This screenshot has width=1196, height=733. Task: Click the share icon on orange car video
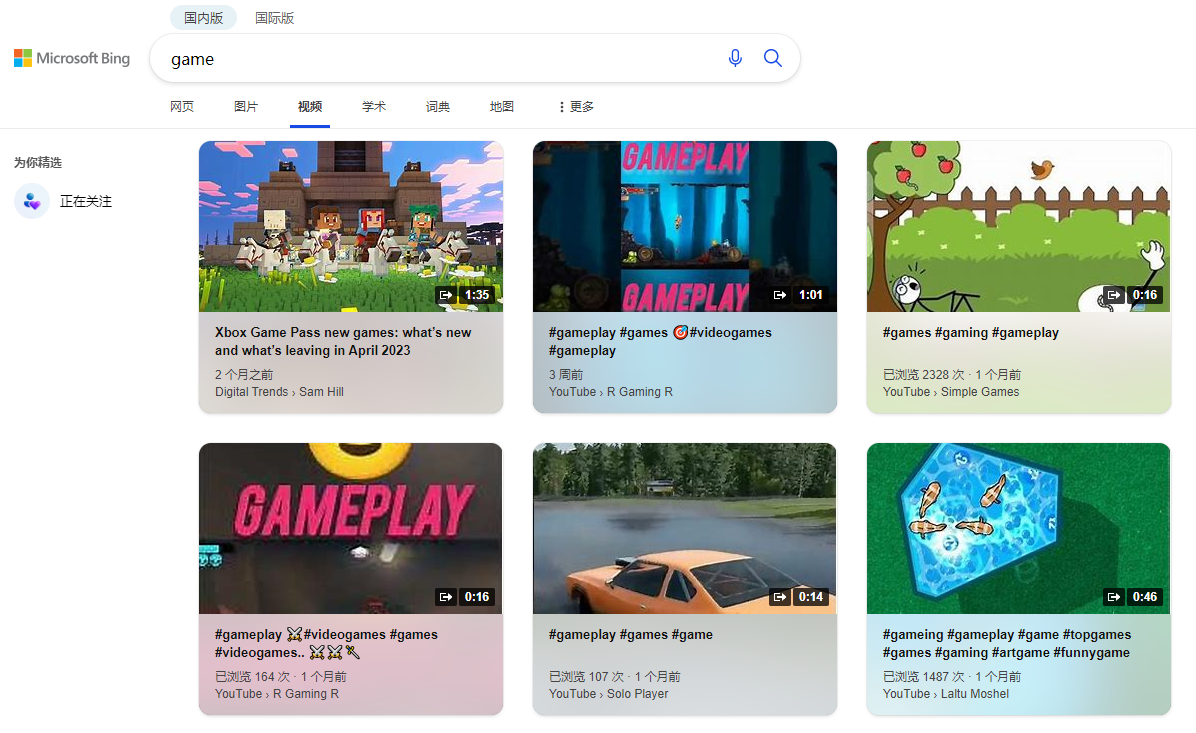[x=780, y=597]
